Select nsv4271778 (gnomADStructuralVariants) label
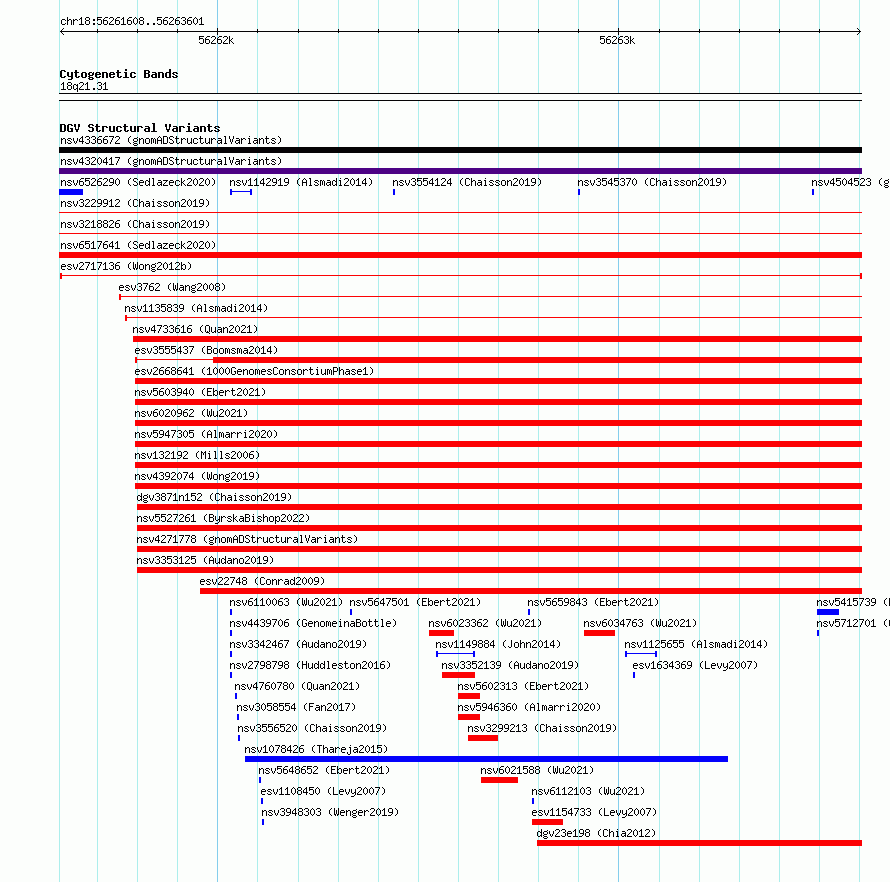Image resolution: width=890 pixels, height=882 pixels. 247,539
